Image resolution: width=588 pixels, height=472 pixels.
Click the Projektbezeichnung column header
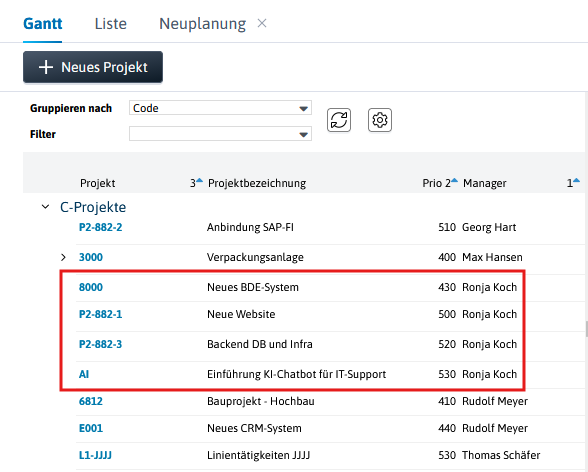(x=257, y=183)
